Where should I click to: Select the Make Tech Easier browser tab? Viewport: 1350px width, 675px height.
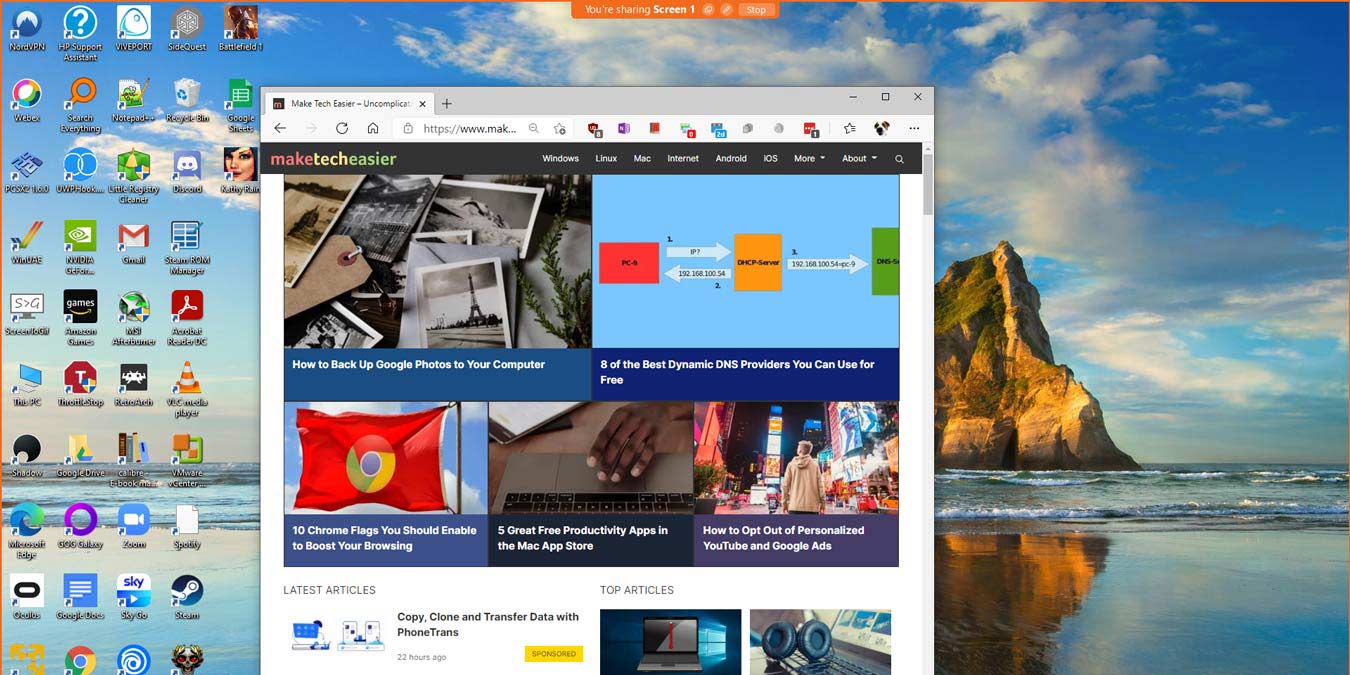(x=349, y=103)
